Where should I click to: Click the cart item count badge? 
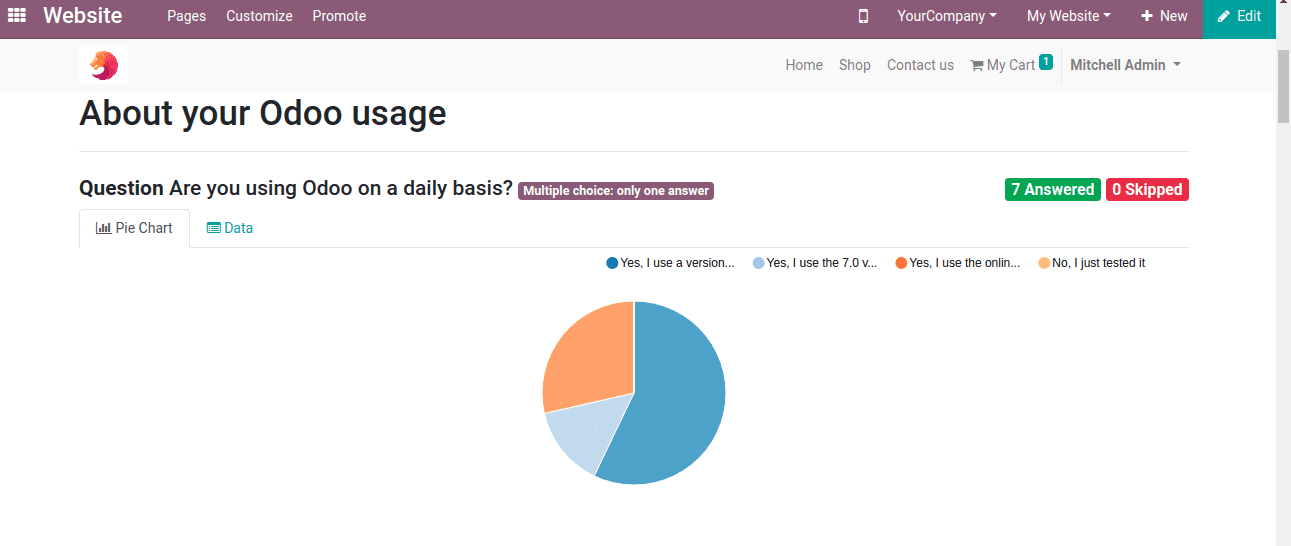coord(1046,62)
